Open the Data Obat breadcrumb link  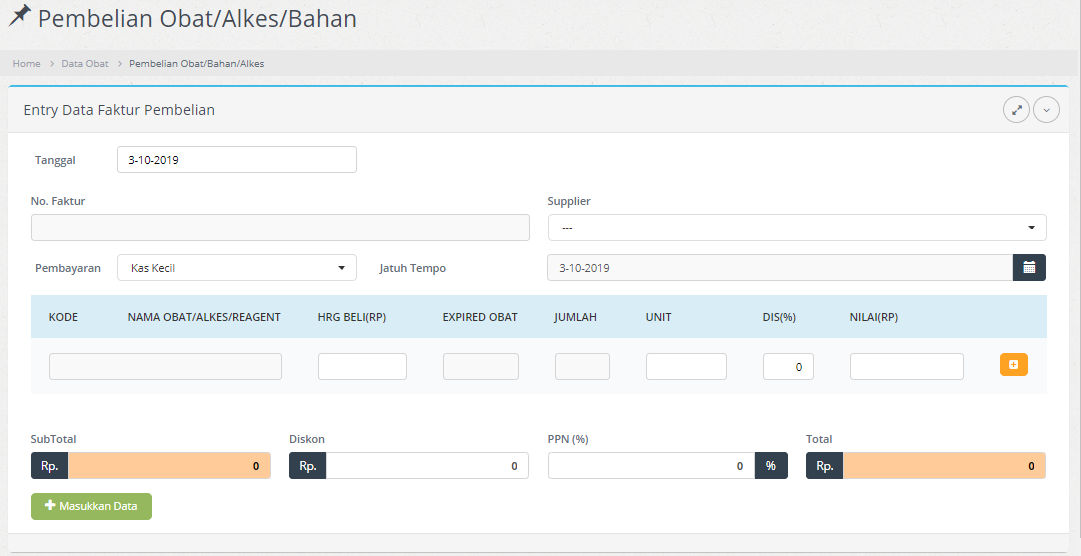(84, 64)
